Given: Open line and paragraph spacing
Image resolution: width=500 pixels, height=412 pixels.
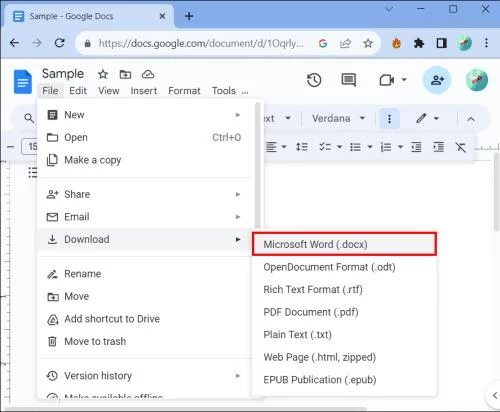Looking at the screenshot, I should [x=302, y=147].
